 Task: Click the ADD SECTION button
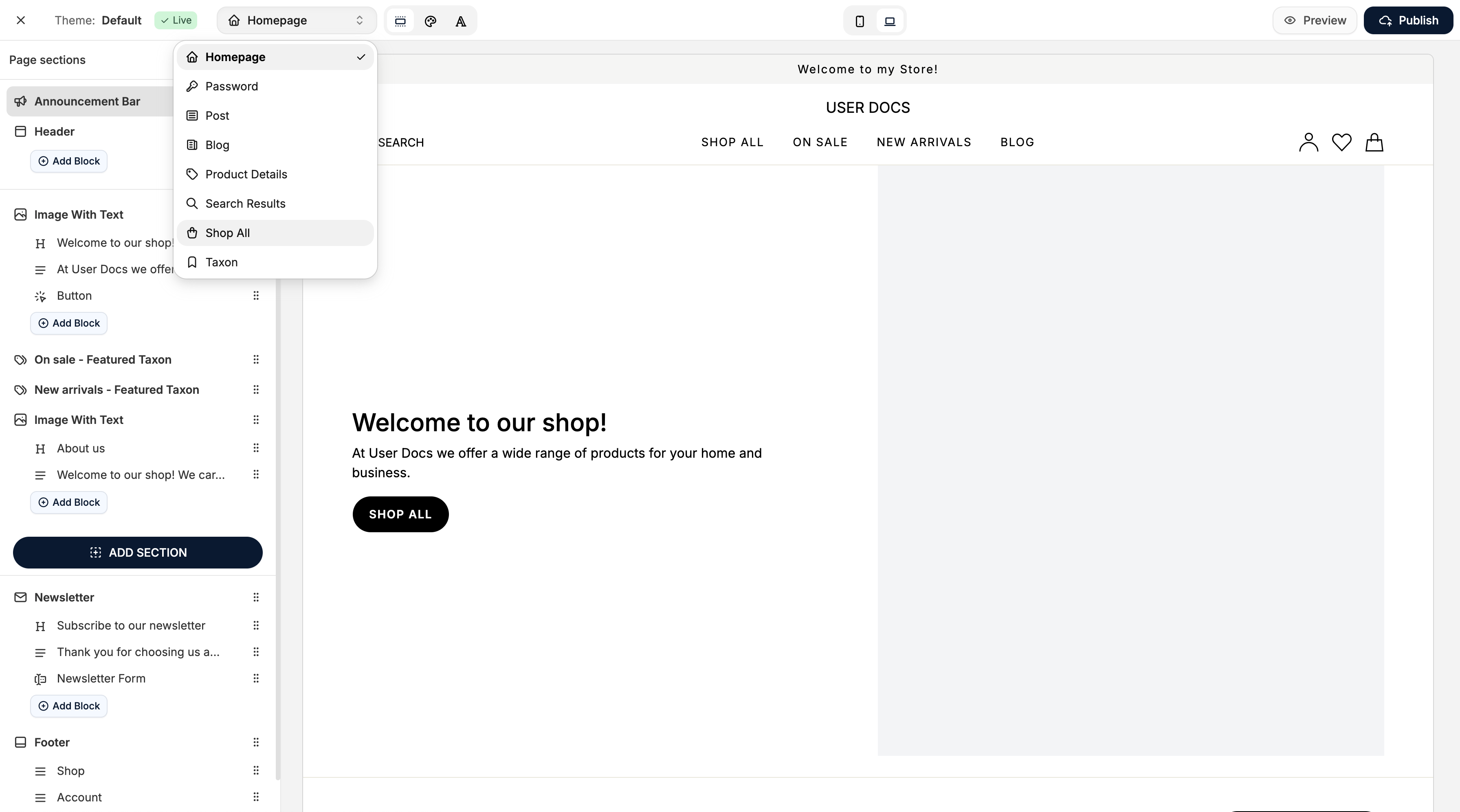pos(137,553)
